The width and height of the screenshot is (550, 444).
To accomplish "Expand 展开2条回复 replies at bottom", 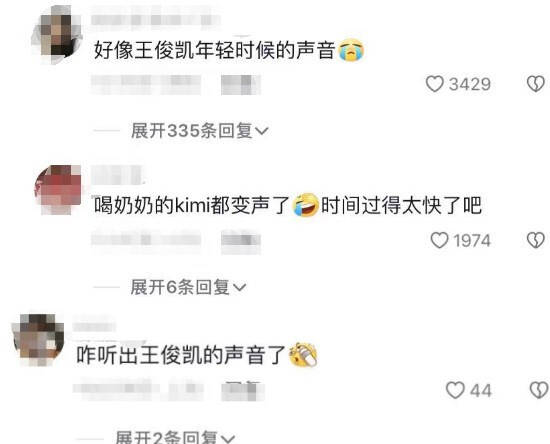I will (x=175, y=437).
